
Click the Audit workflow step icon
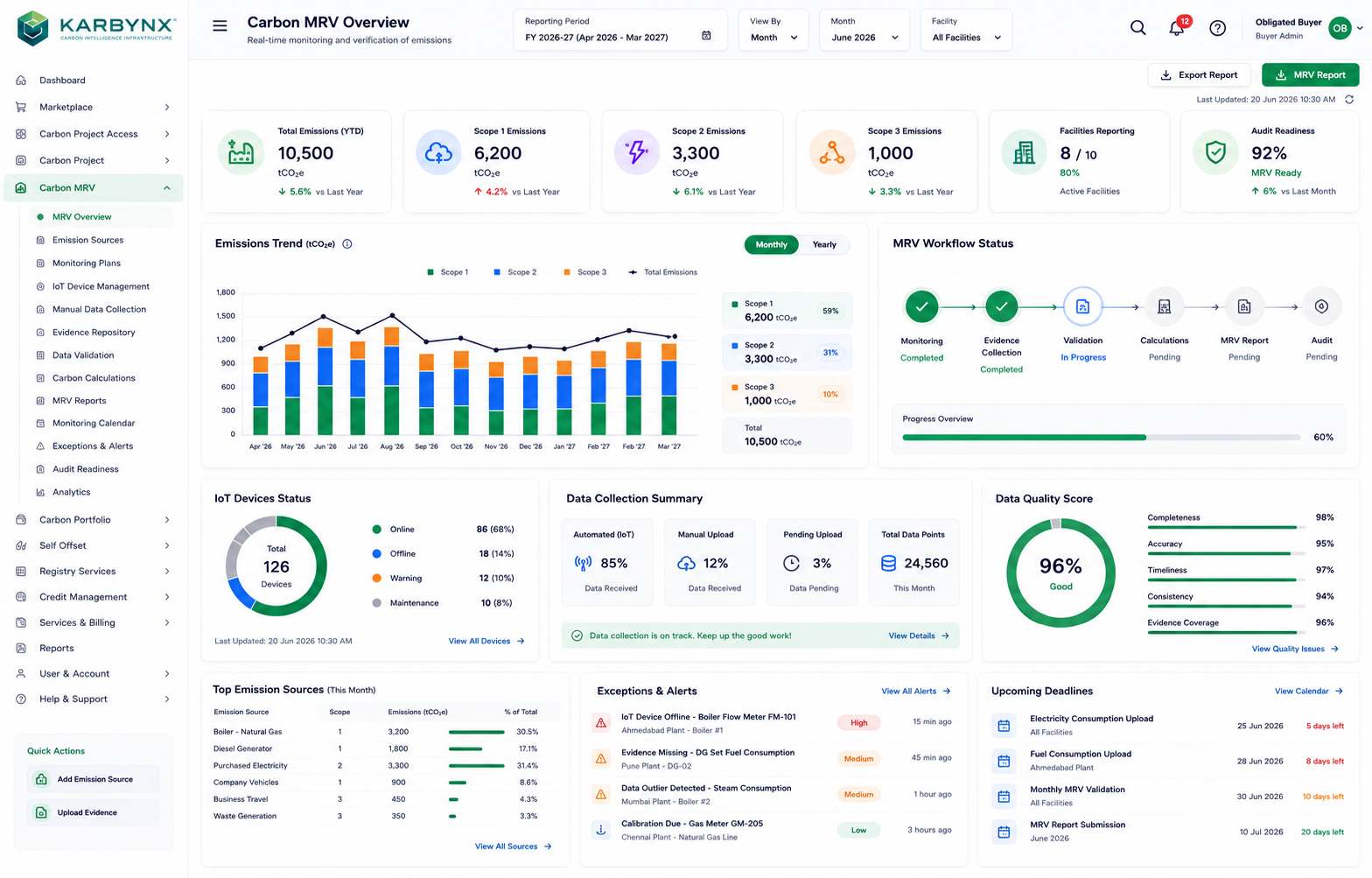1321,306
